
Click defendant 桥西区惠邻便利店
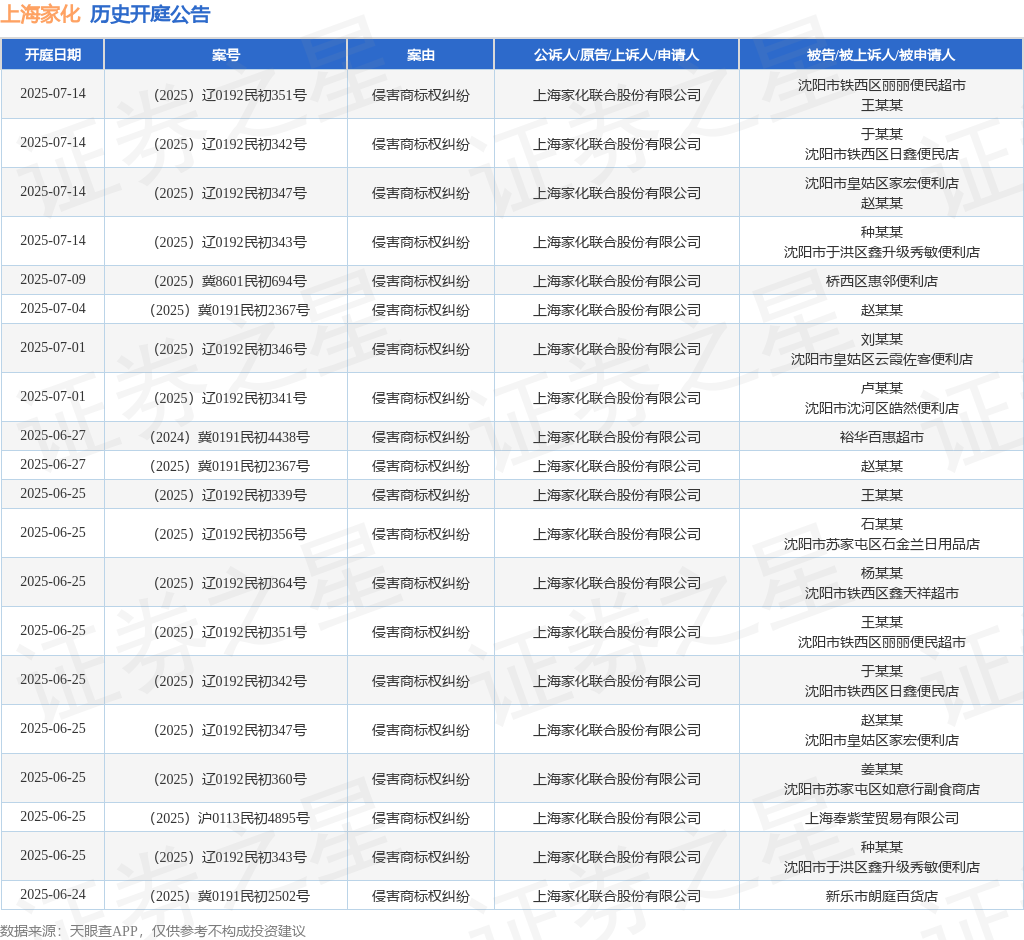(x=881, y=281)
